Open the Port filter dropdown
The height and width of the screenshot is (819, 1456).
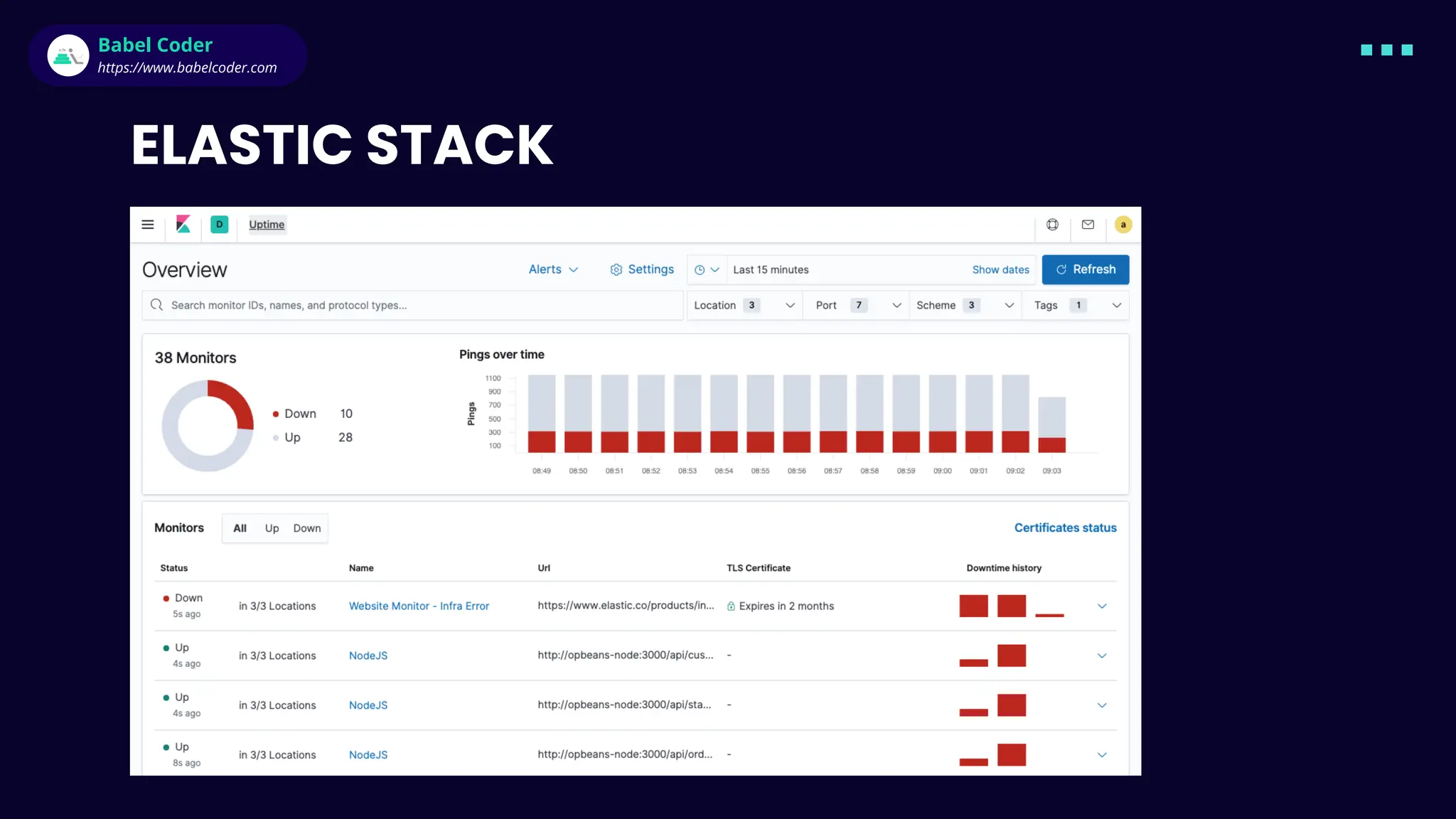click(856, 305)
